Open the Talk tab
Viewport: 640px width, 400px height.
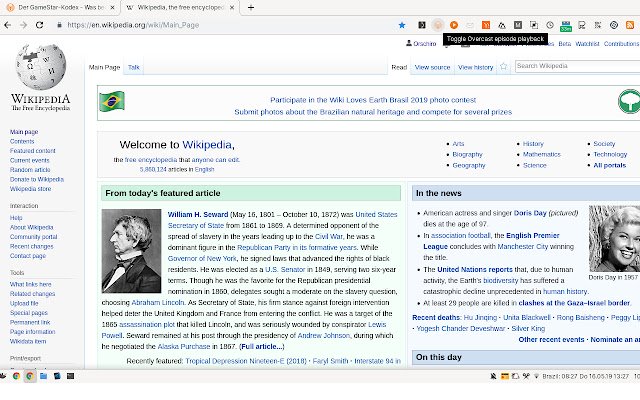tap(133, 67)
